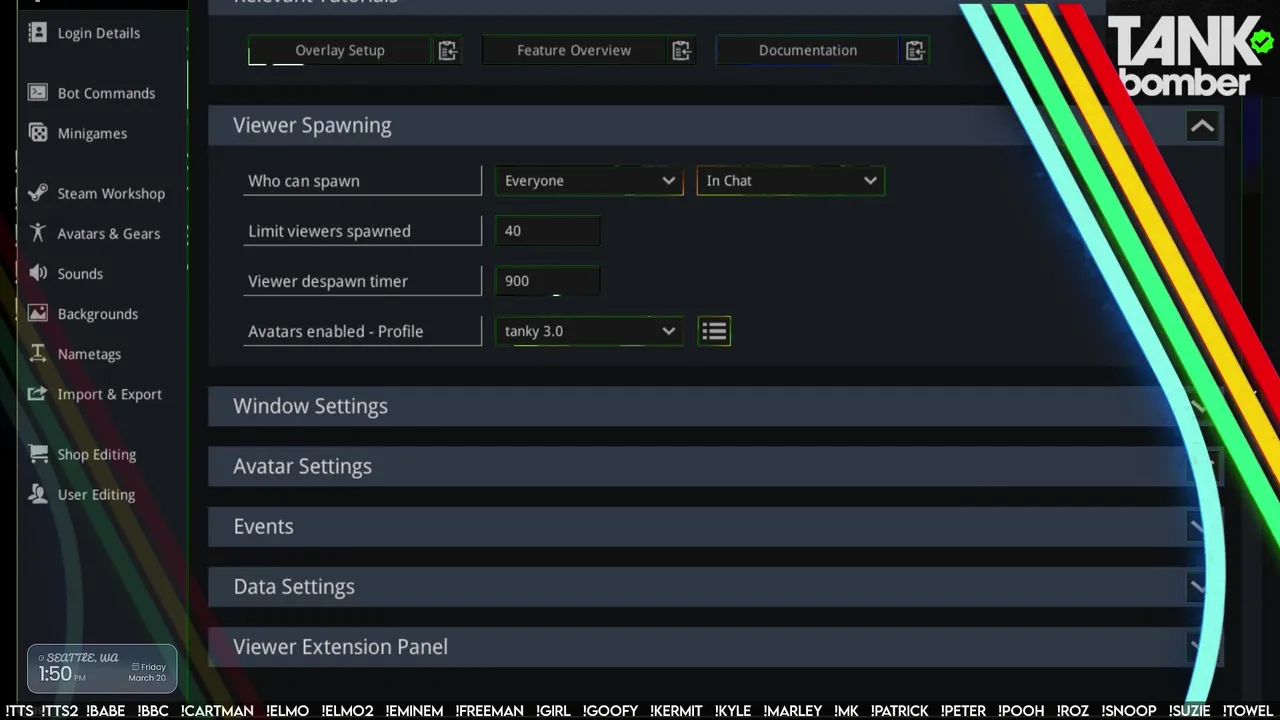Expand the Avatar Settings section
This screenshot has height=720, width=1280.
(x=714, y=466)
